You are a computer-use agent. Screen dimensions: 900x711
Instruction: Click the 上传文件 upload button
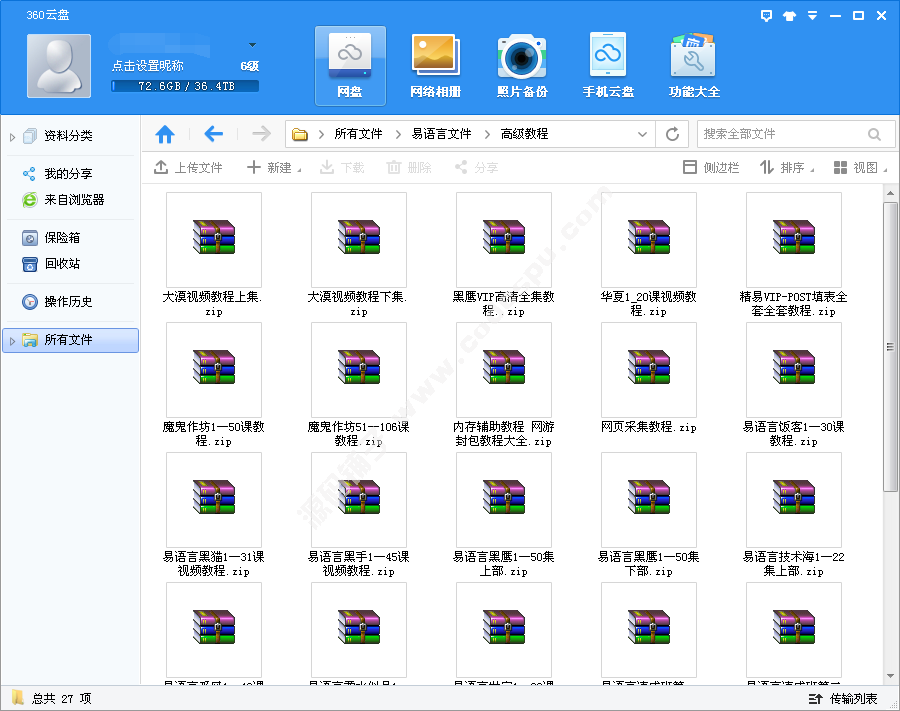188,168
